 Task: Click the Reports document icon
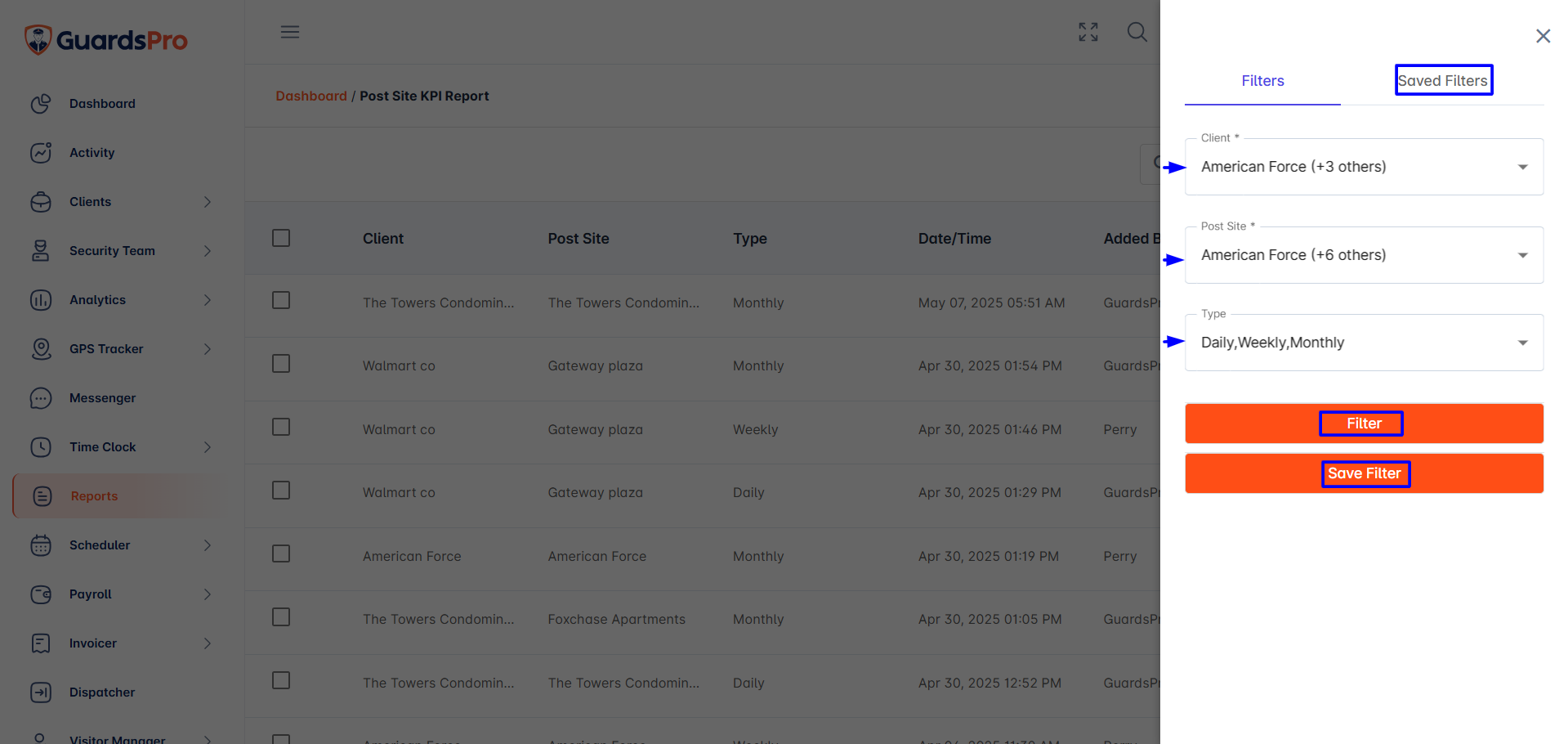pos(42,496)
